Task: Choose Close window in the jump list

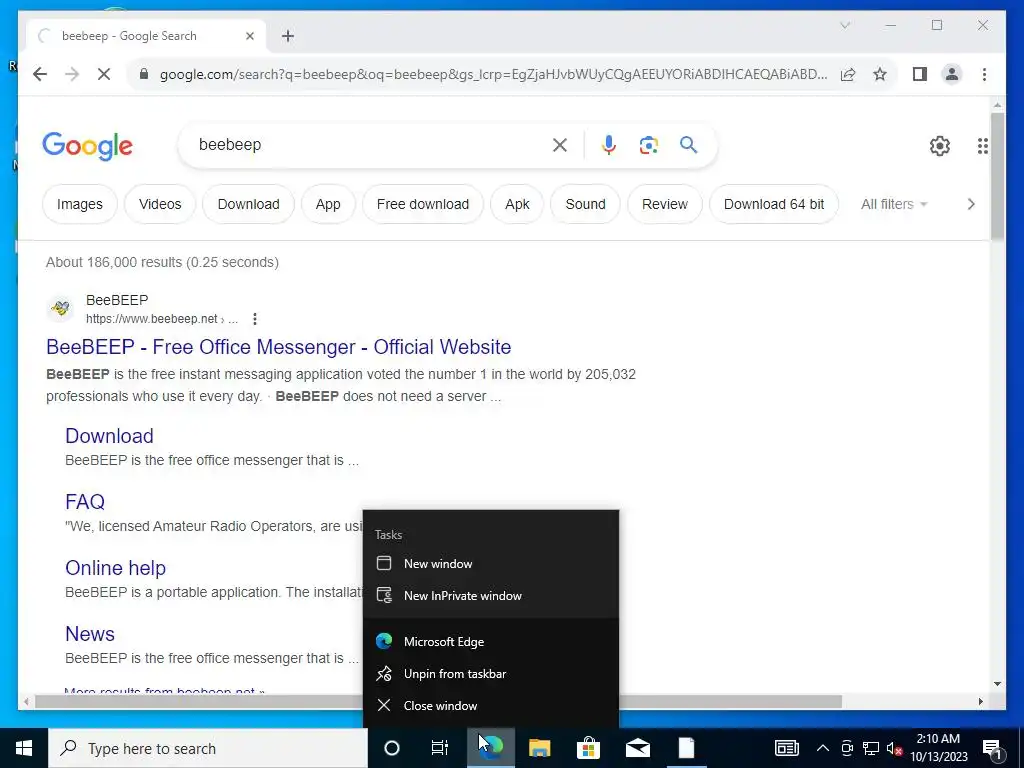Action: pyautogui.click(x=490, y=705)
